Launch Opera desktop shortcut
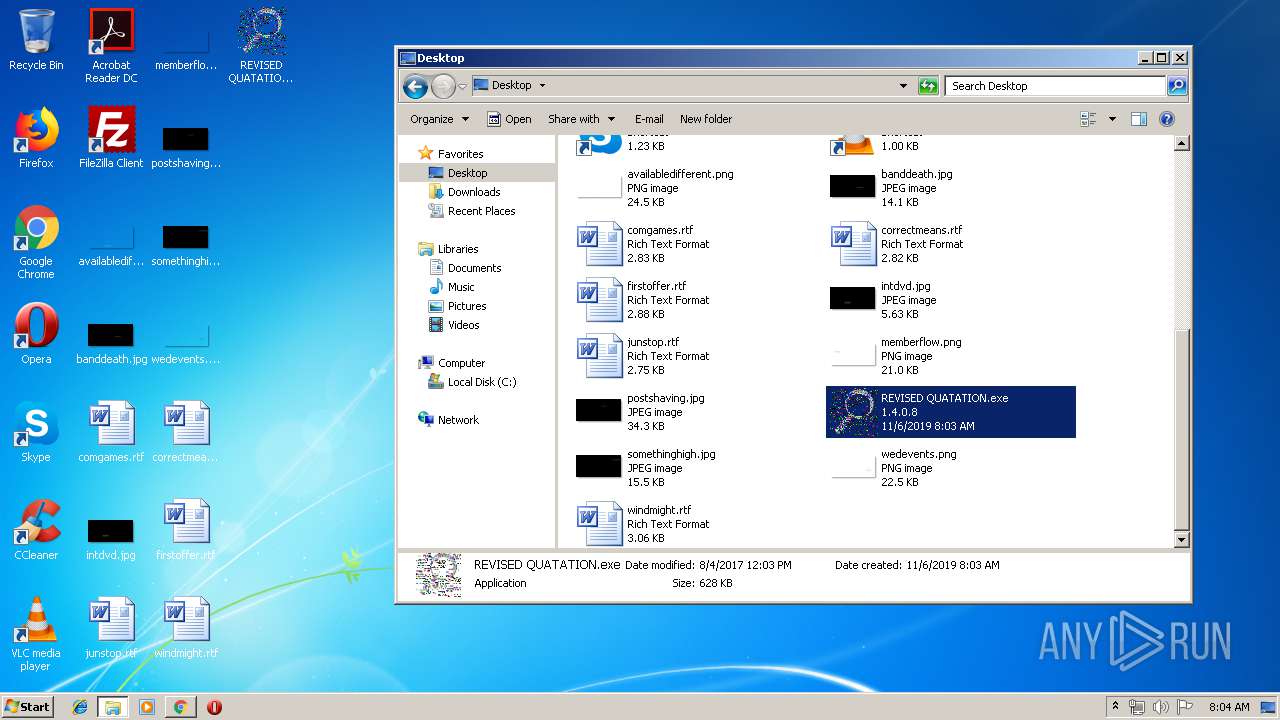The width and height of the screenshot is (1280, 720). 36,334
